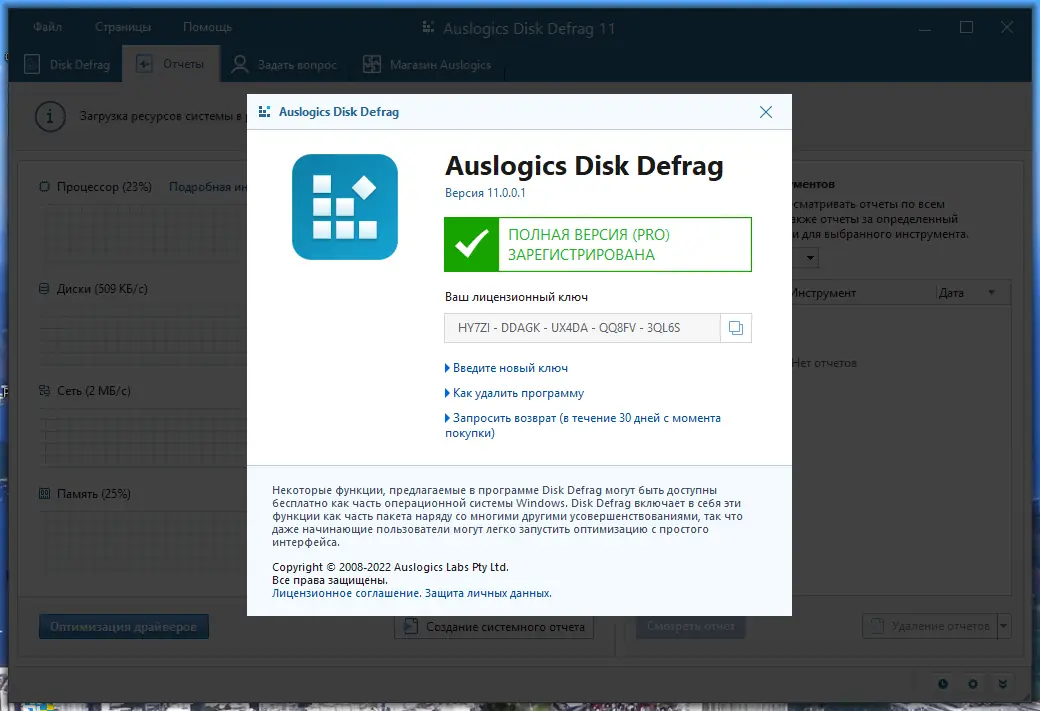This screenshot has width=1040, height=711.
Task: Click the Copyright 2008-2022 Auslogics Labs text
Action: pyautogui.click(x=390, y=567)
